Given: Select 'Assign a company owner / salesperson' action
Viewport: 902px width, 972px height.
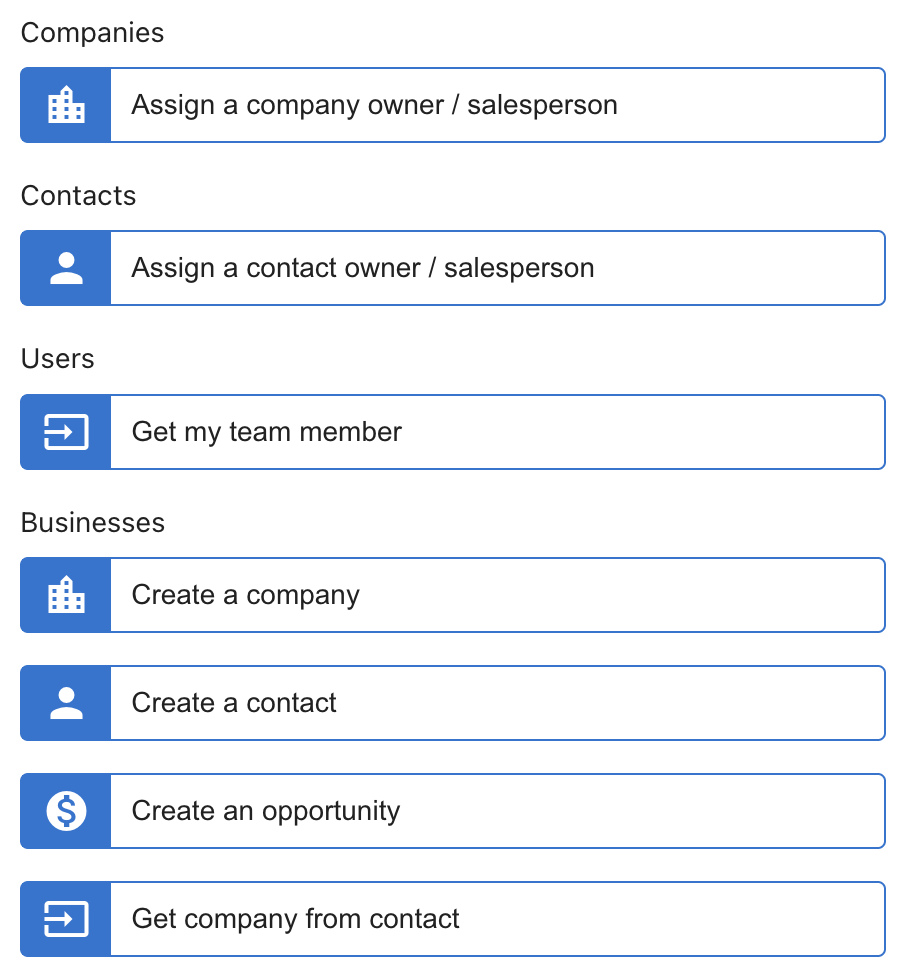Looking at the screenshot, I should 496,105.
